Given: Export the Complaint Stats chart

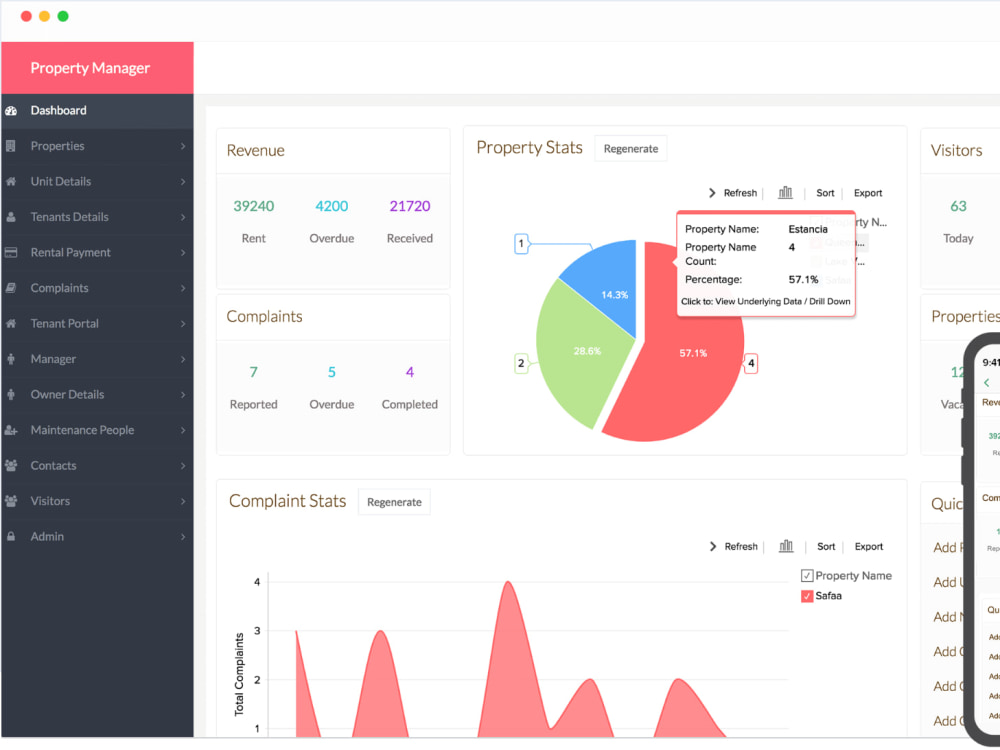Looking at the screenshot, I should tap(869, 547).
